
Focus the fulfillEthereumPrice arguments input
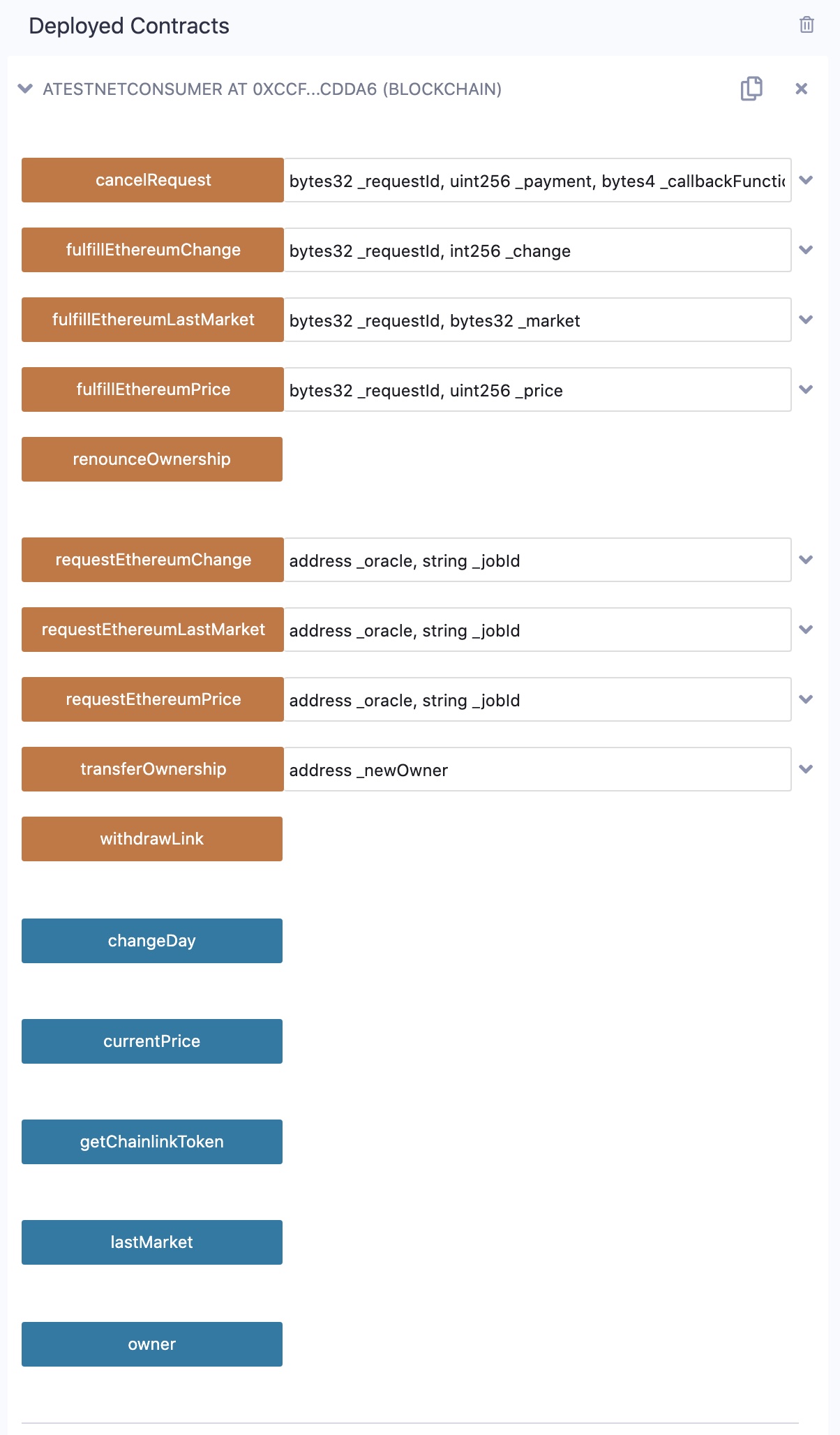[x=537, y=389]
